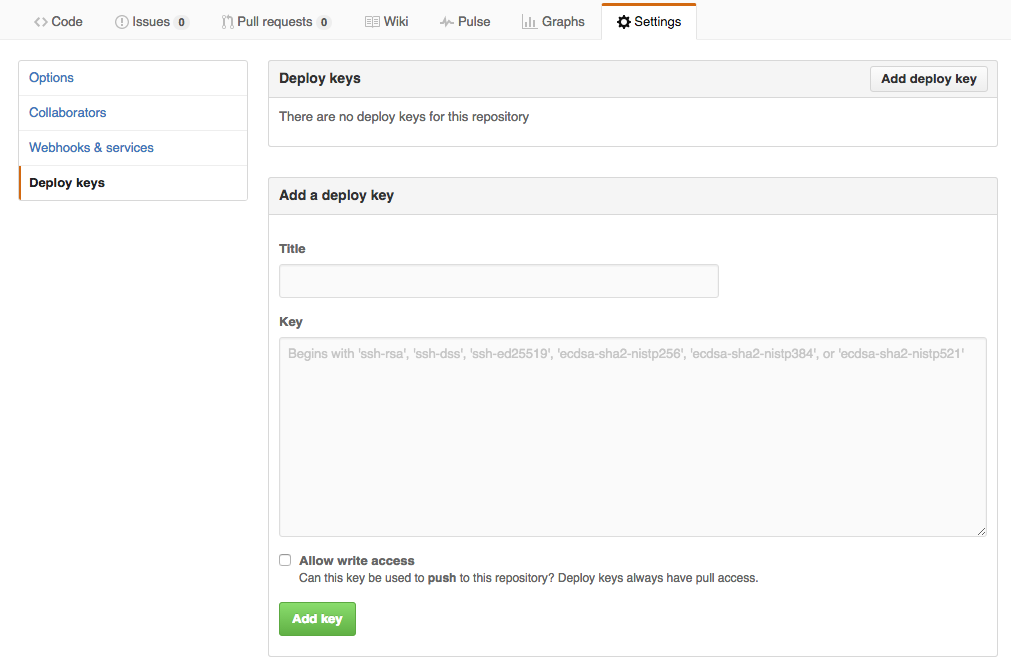
Task: Click the Wiki book icon
Action: [x=372, y=22]
